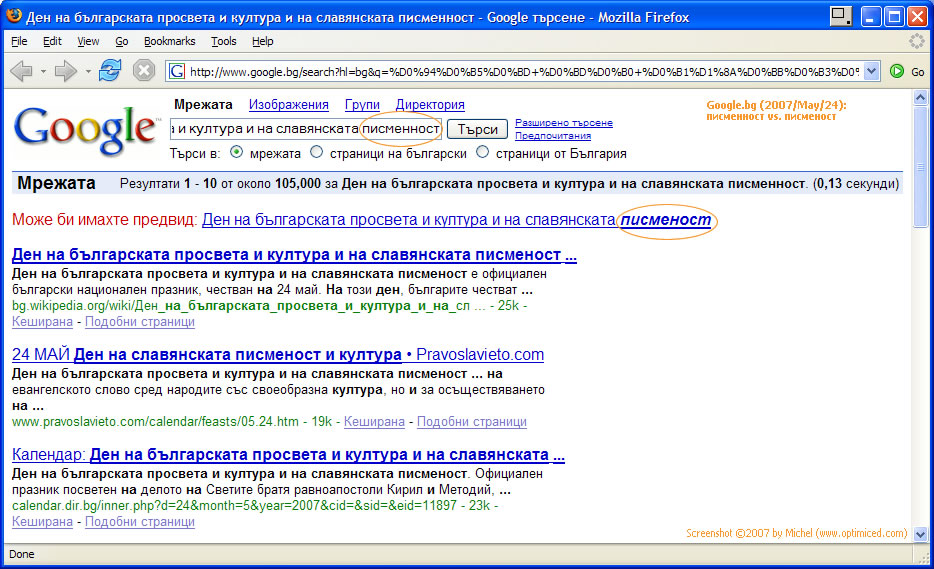934x569 pixels.
Task: Click the Forward arrow navigation button
Action: tap(65, 71)
